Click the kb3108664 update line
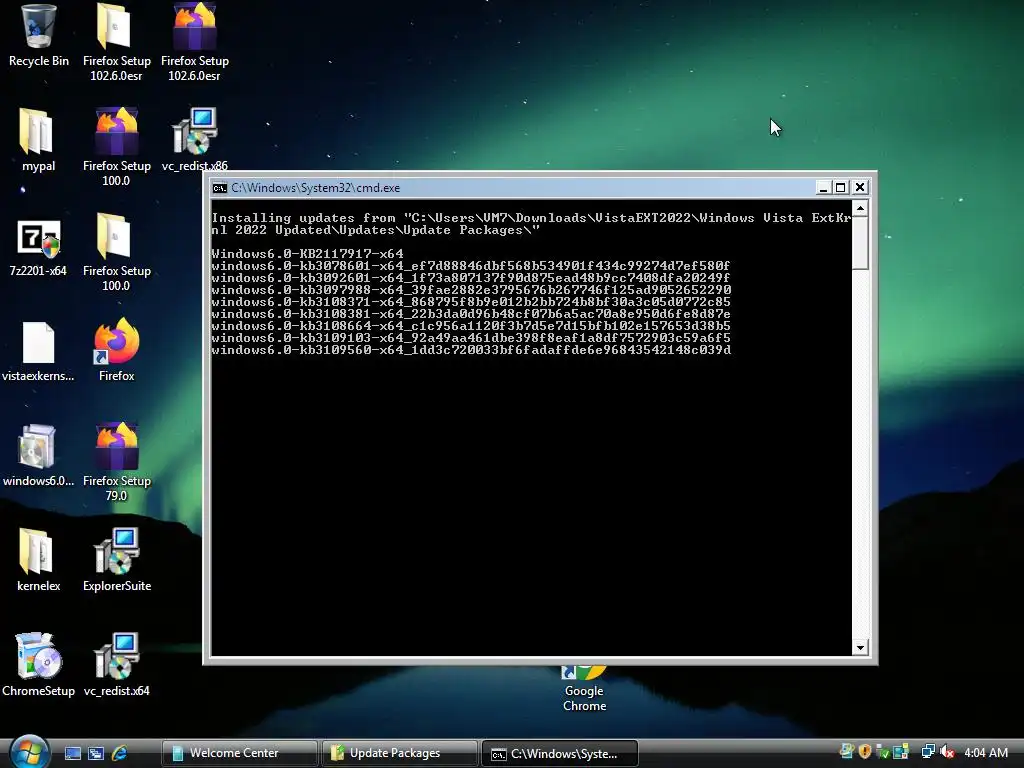The width and height of the screenshot is (1024, 768). 471,326
